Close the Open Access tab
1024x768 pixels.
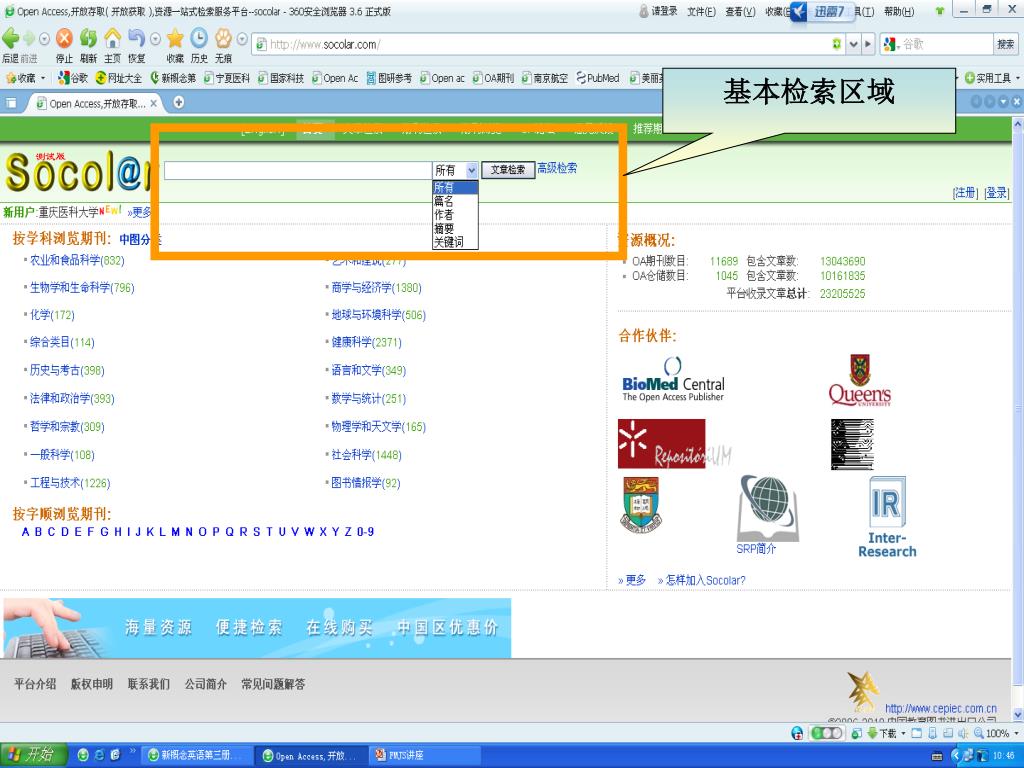pos(153,103)
